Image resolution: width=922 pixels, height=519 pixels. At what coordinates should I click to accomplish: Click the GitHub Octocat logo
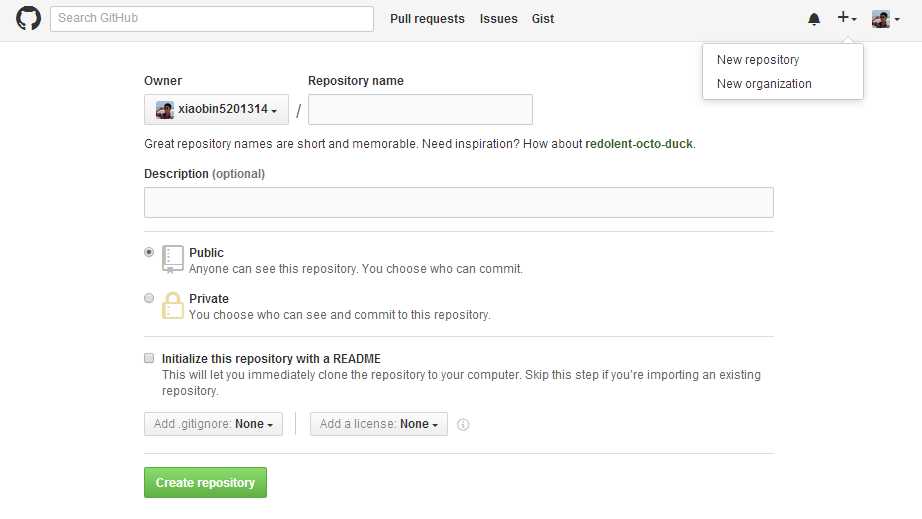(x=28, y=18)
